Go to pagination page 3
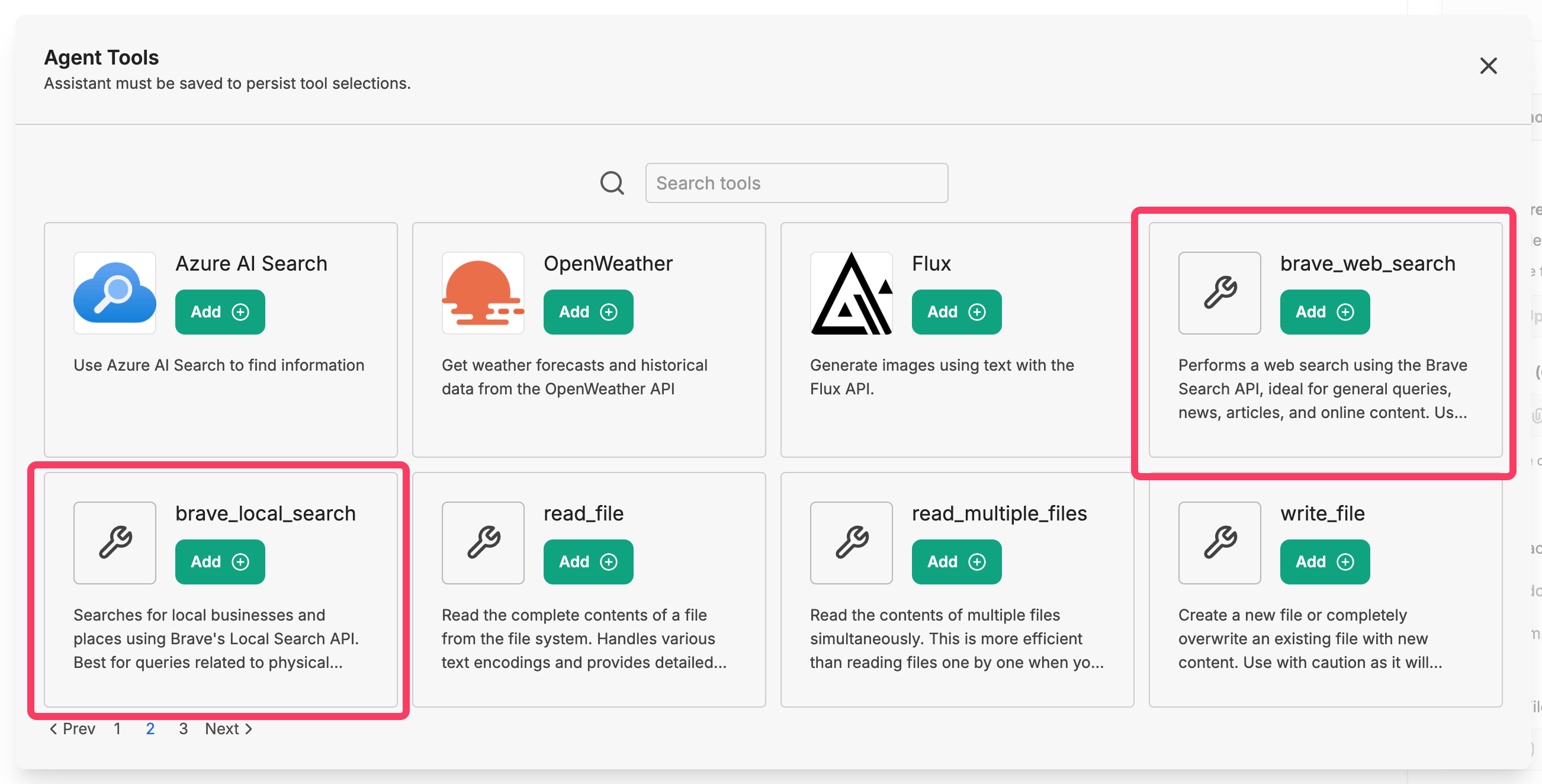1542x784 pixels. pos(183,728)
